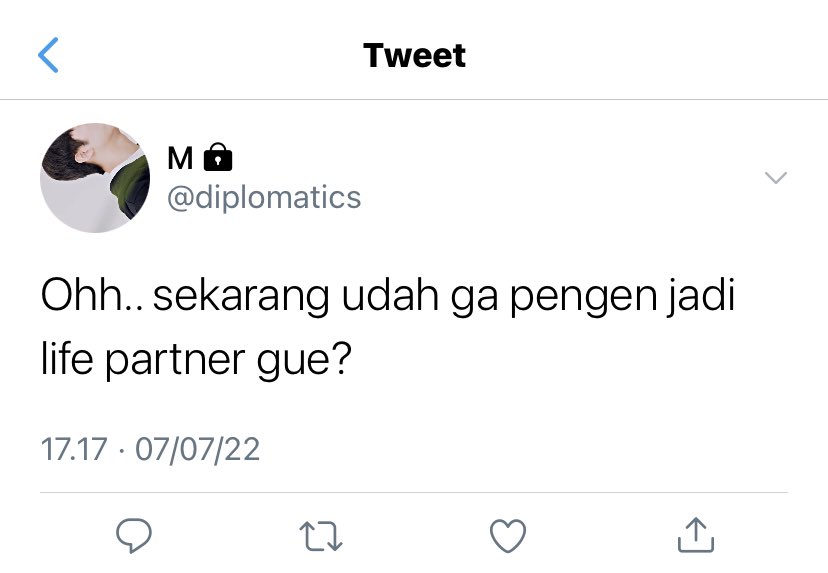This screenshot has width=828, height=573.
Task: Visit the @diplomatics profile handle
Action: (x=264, y=198)
